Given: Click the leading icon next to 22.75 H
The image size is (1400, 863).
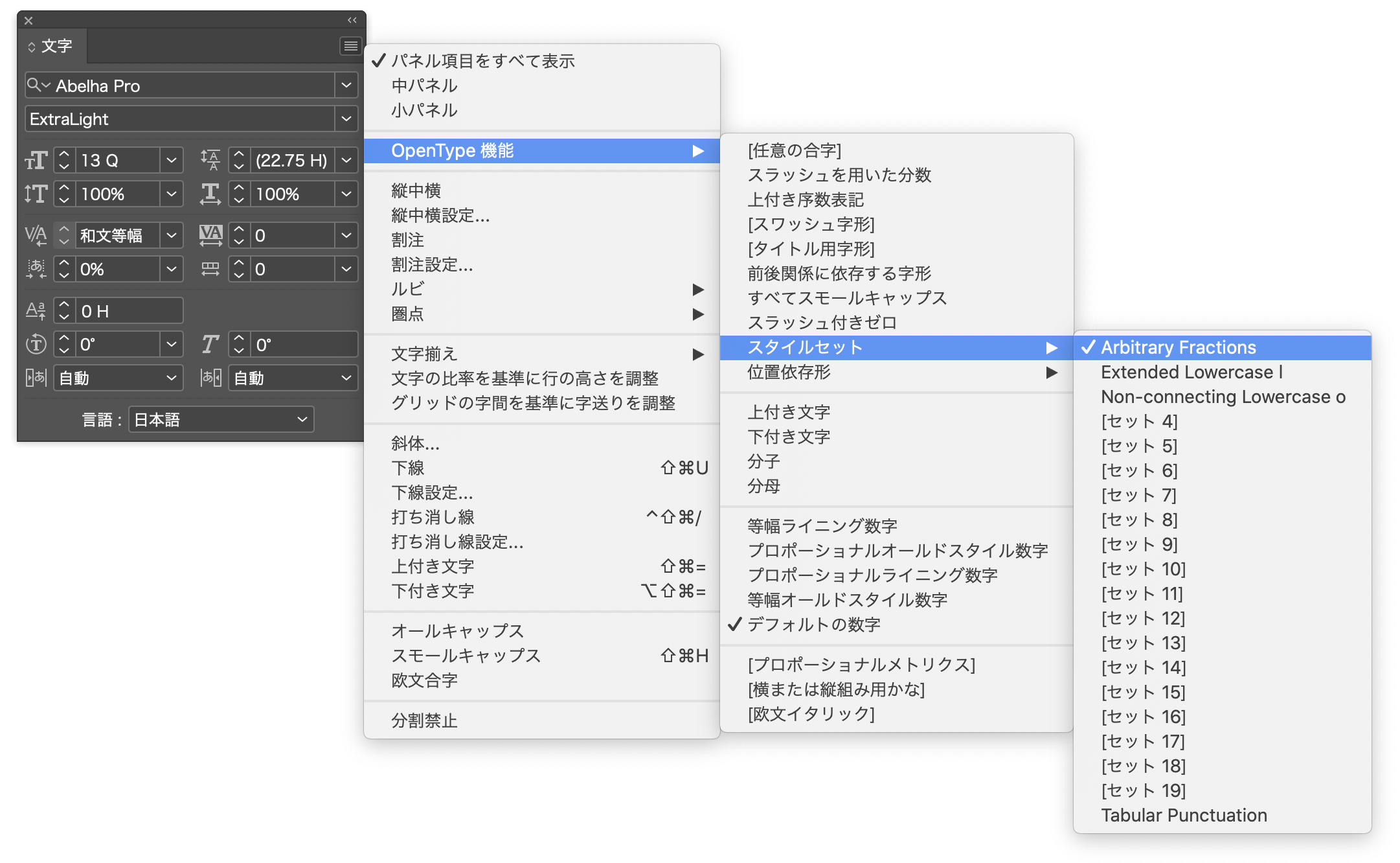Looking at the screenshot, I should pyautogui.click(x=210, y=160).
